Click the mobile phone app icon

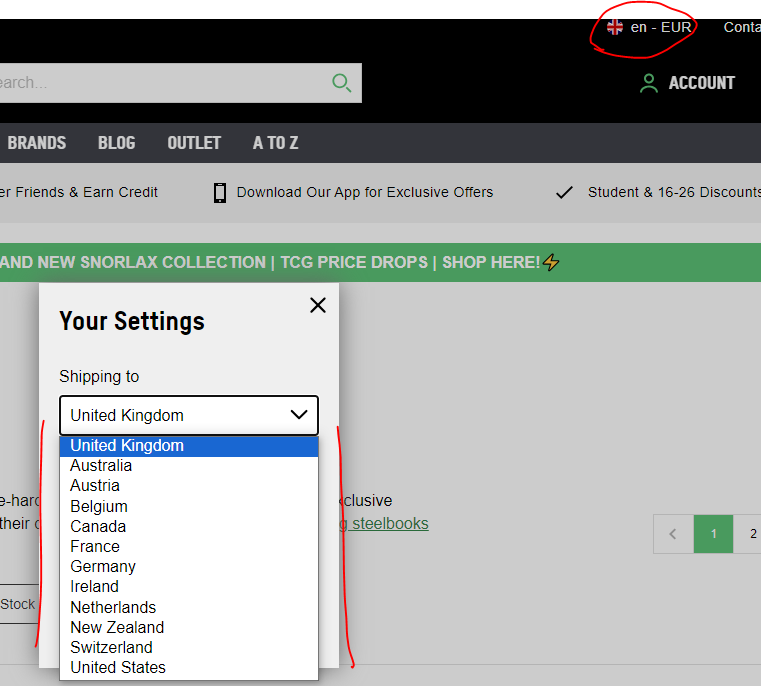220,193
